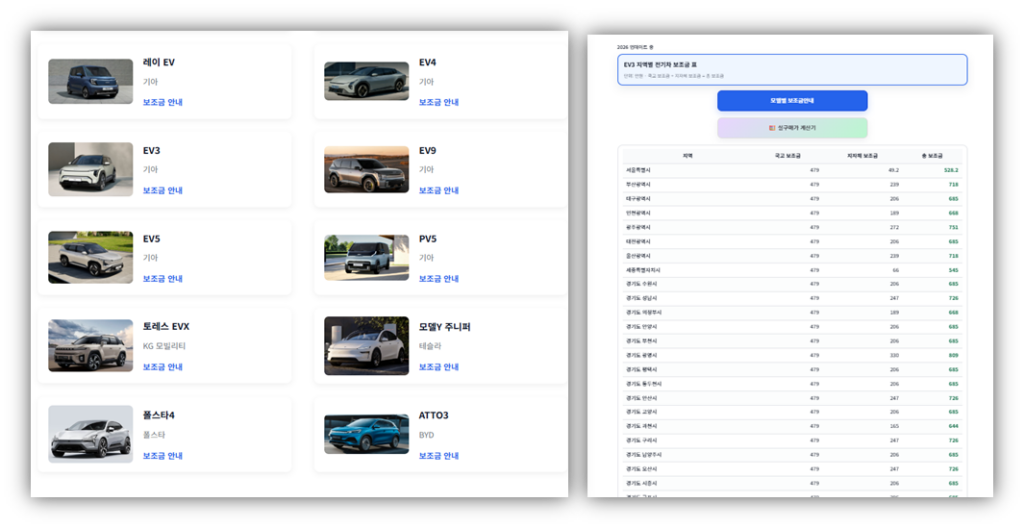Click the 테슬라 brand label
The image size is (1024, 528).
pyautogui.click(x=430, y=346)
